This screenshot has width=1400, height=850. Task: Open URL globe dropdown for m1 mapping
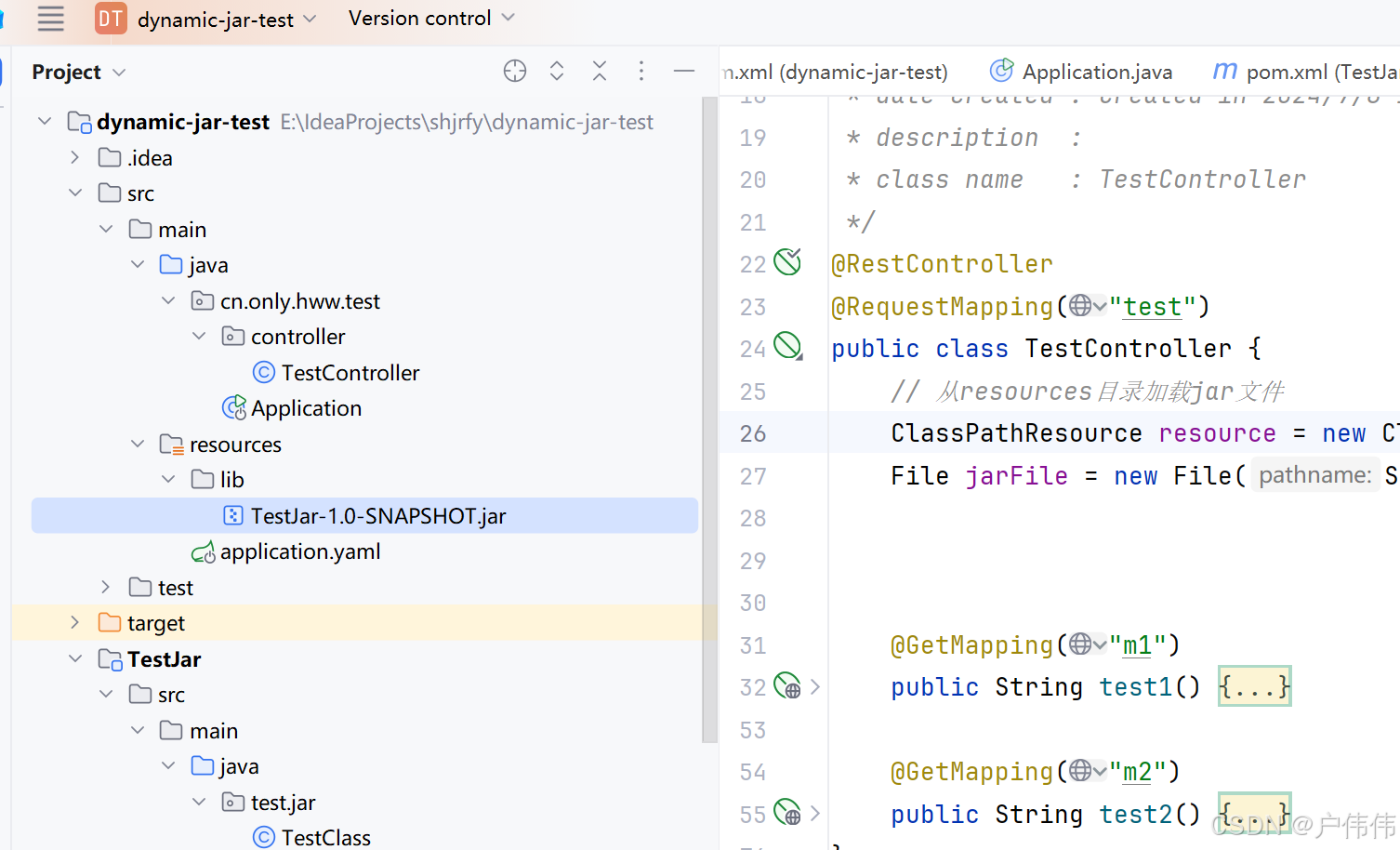[x=1088, y=644]
